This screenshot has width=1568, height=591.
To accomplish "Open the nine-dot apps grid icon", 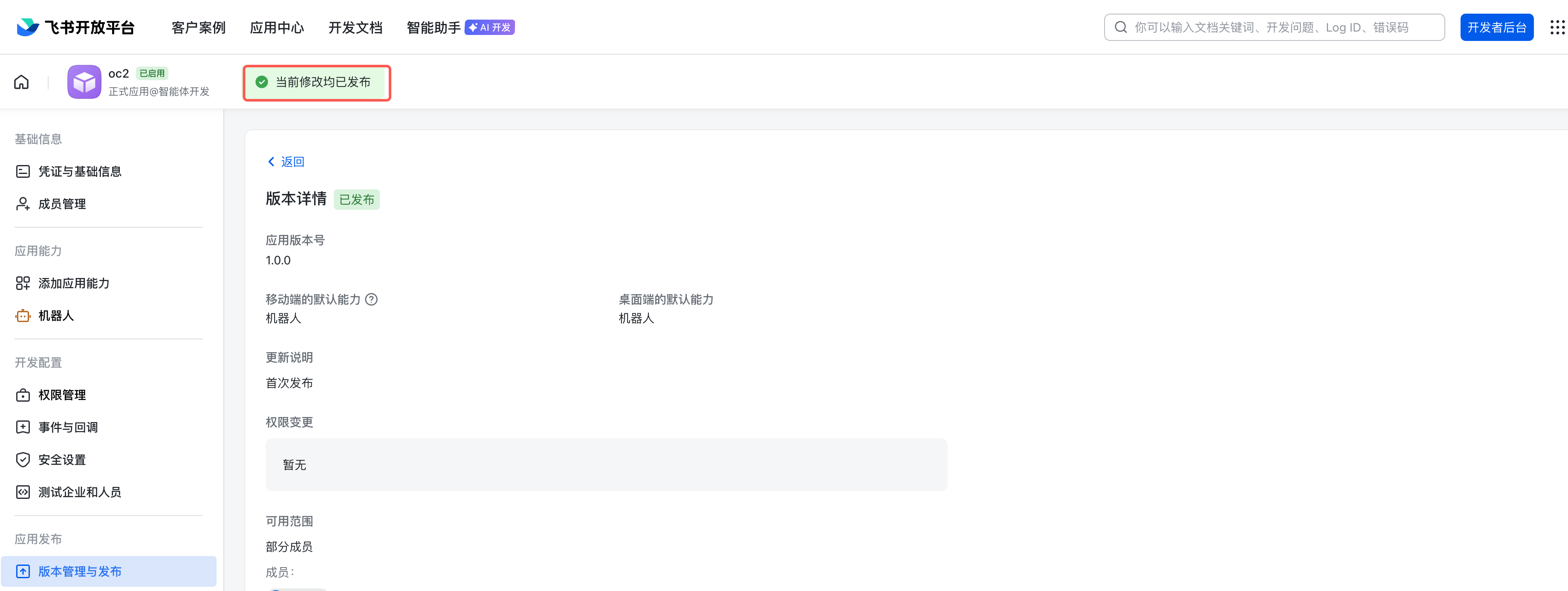I will coord(1556,27).
